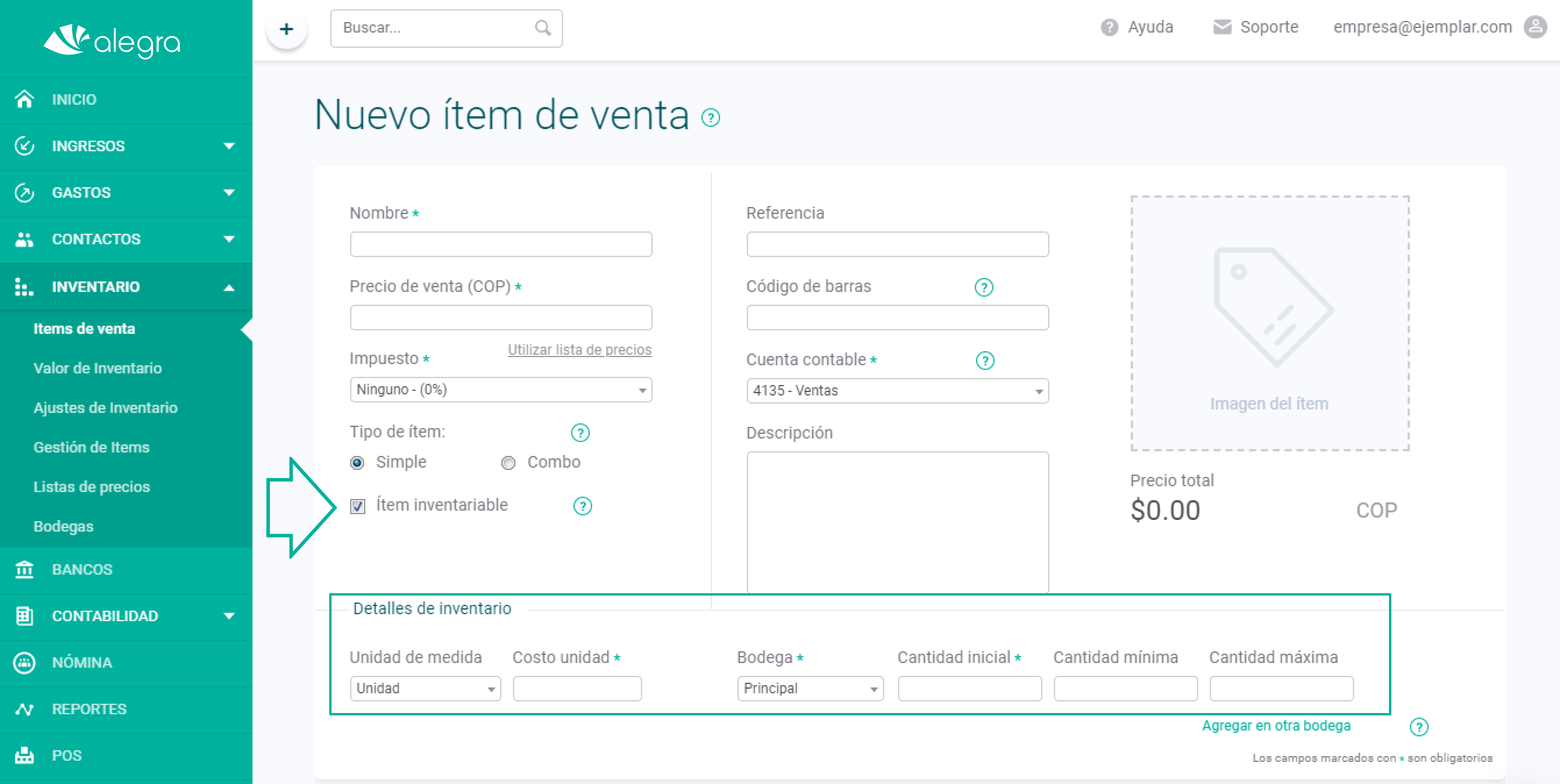This screenshot has height=784, width=1560.
Task: Click the Bancos building icon
Action: (24, 569)
